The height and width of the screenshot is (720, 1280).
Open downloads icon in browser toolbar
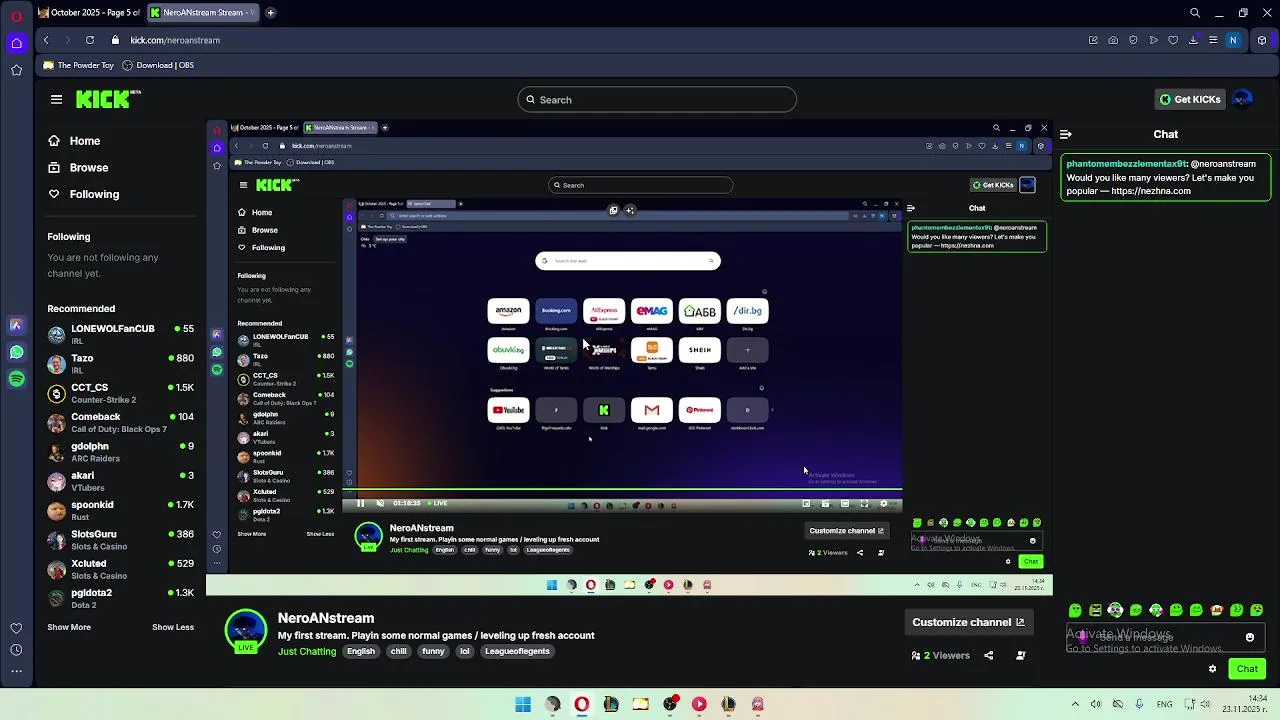(x=1193, y=40)
